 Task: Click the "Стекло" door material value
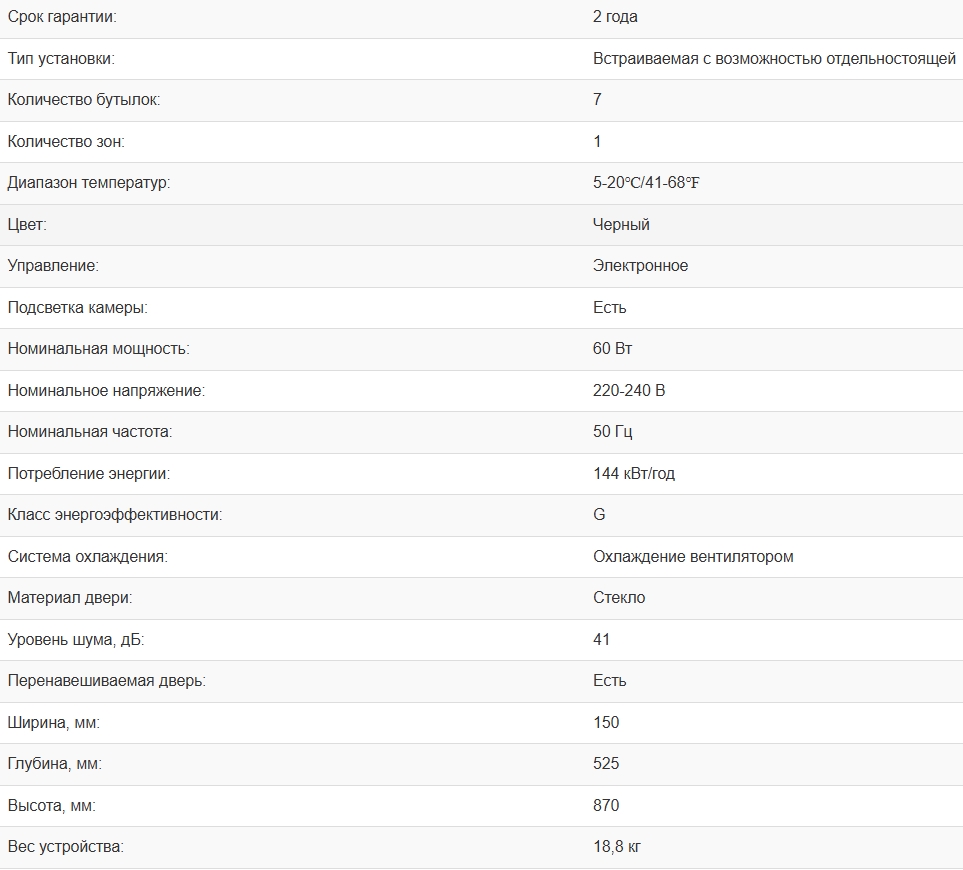coord(619,598)
